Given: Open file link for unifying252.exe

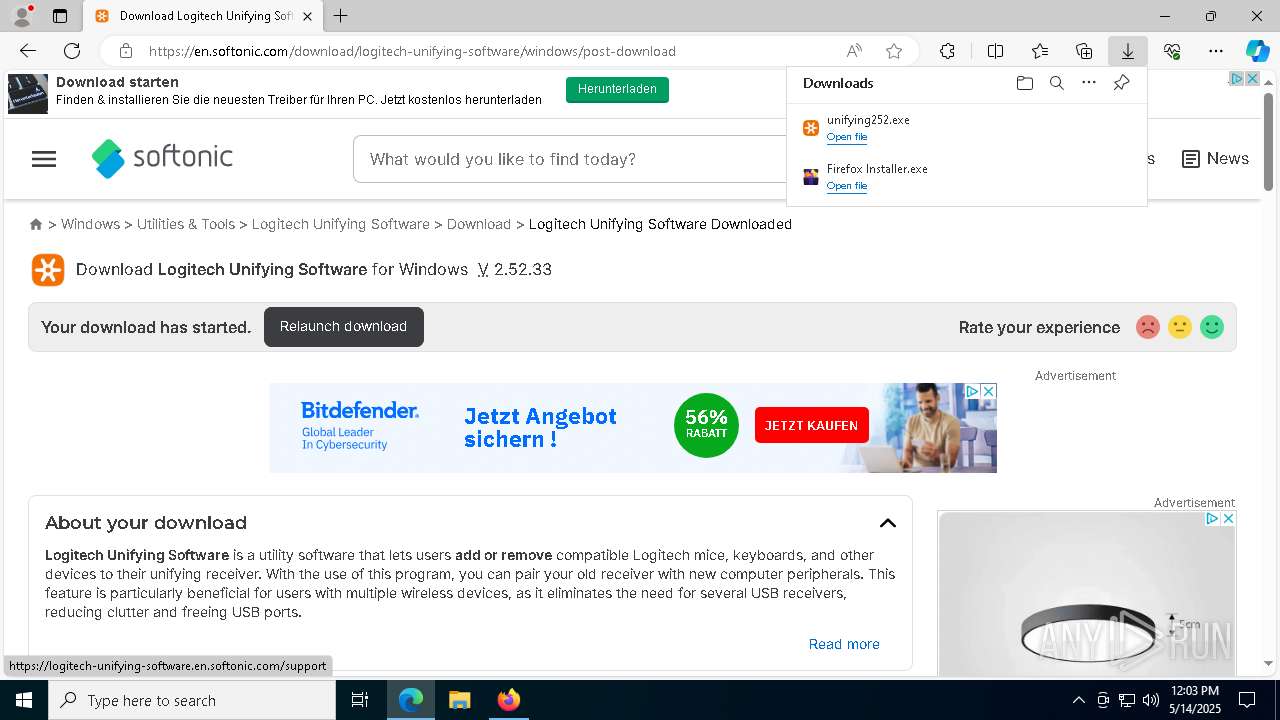Looking at the screenshot, I should tap(847, 137).
